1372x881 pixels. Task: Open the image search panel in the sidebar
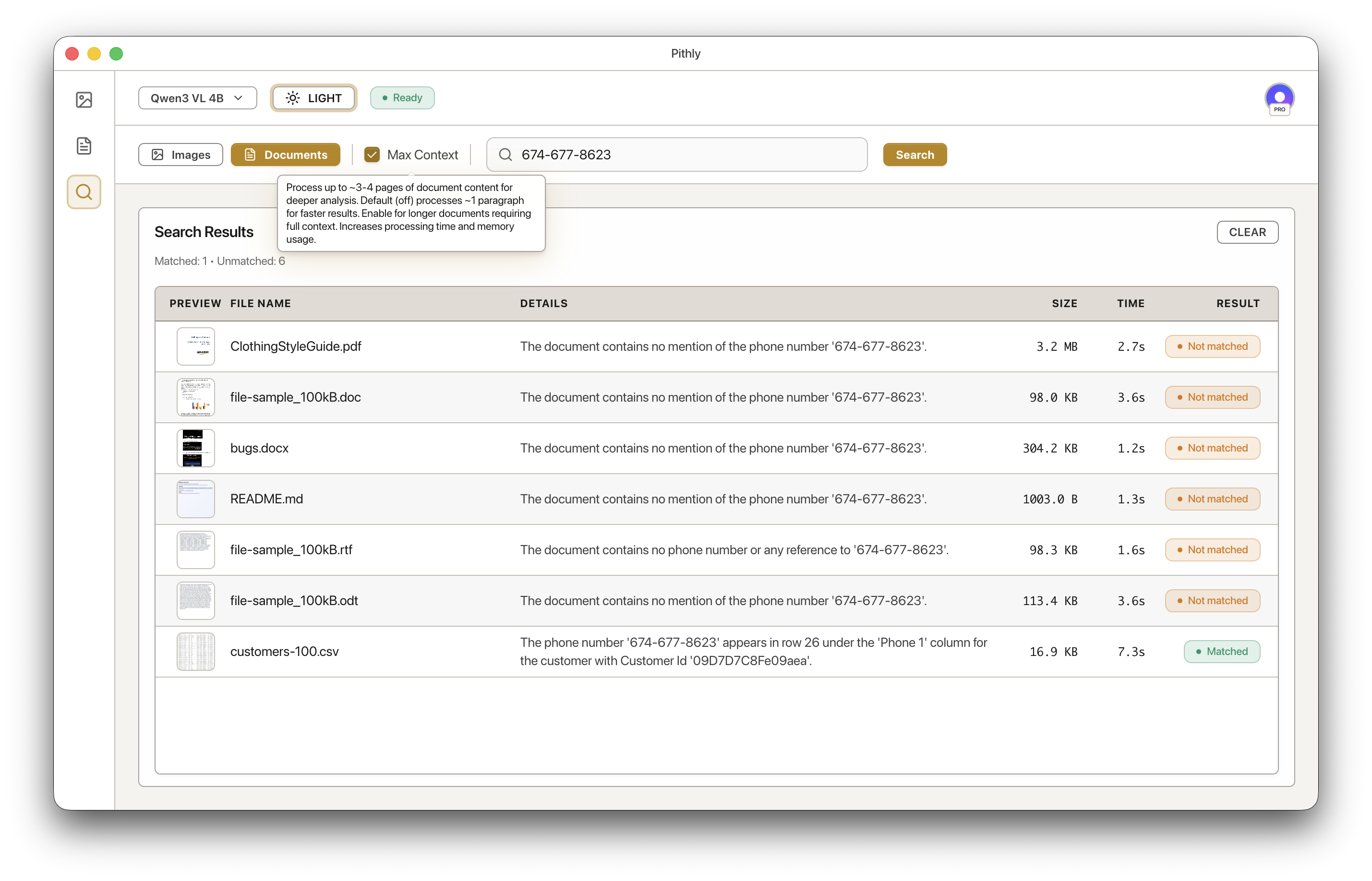84,99
